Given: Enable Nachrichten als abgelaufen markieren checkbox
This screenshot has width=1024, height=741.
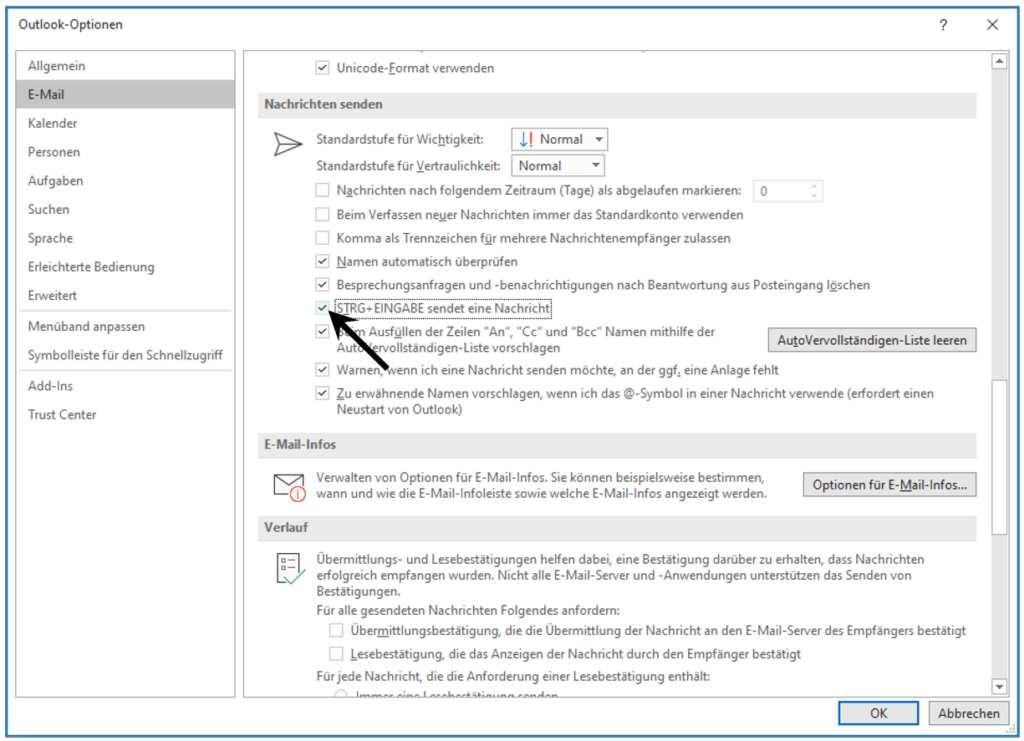Looking at the screenshot, I should click(x=322, y=190).
